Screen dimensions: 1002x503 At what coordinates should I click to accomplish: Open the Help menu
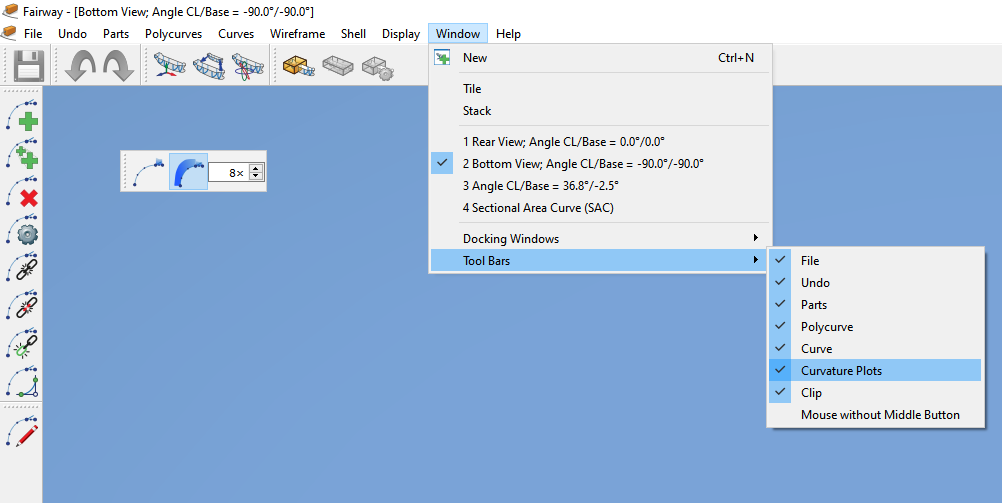(x=508, y=34)
